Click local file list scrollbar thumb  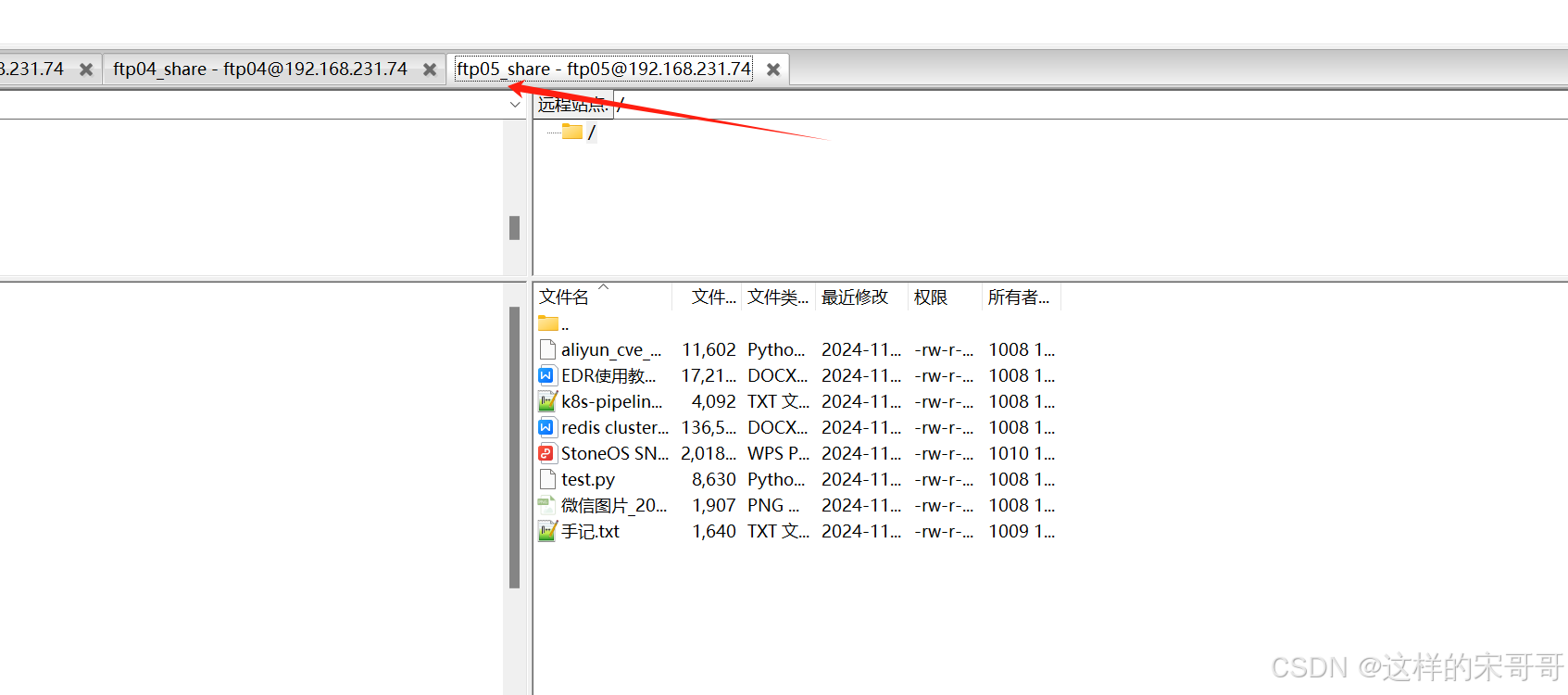(x=514, y=448)
